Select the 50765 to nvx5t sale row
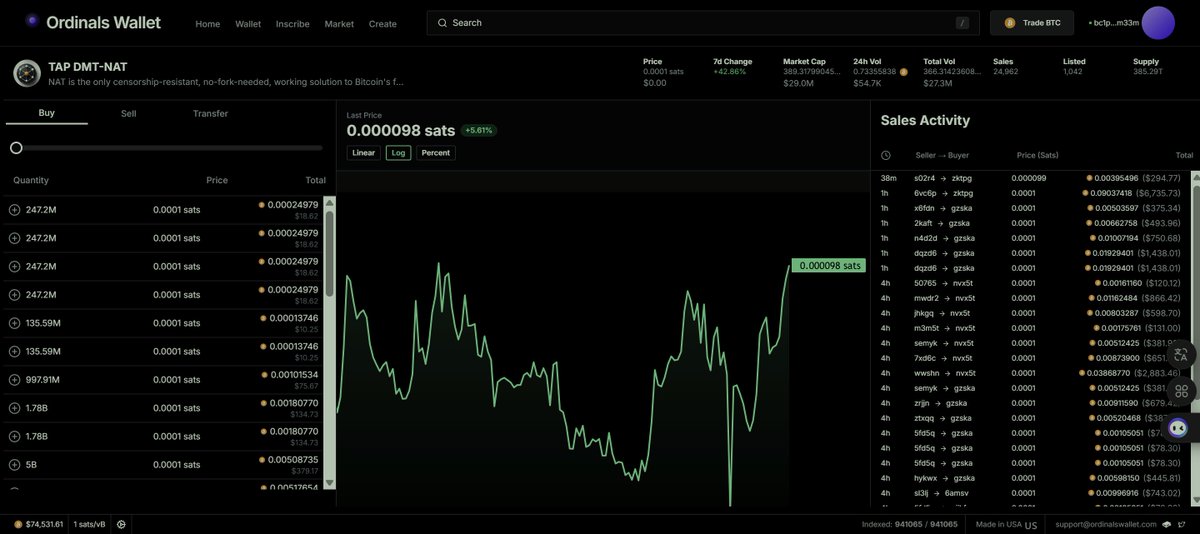This screenshot has width=1200, height=534. 1032,283
